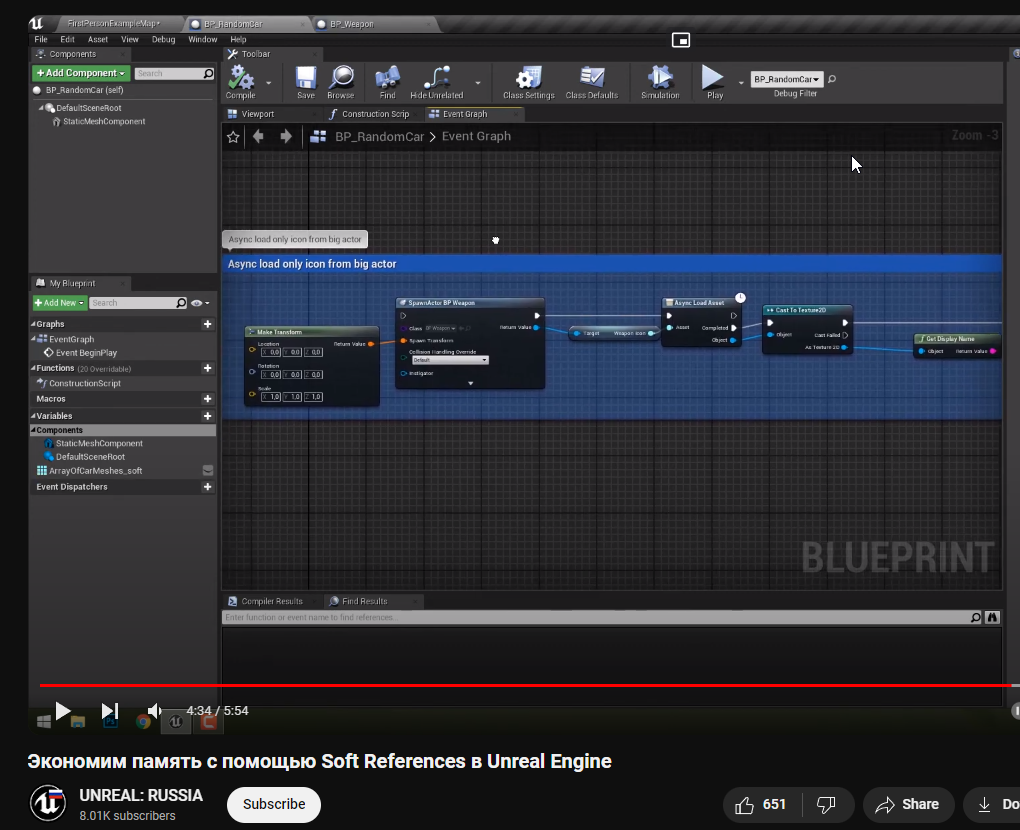Play the YouTube video

point(62,711)
